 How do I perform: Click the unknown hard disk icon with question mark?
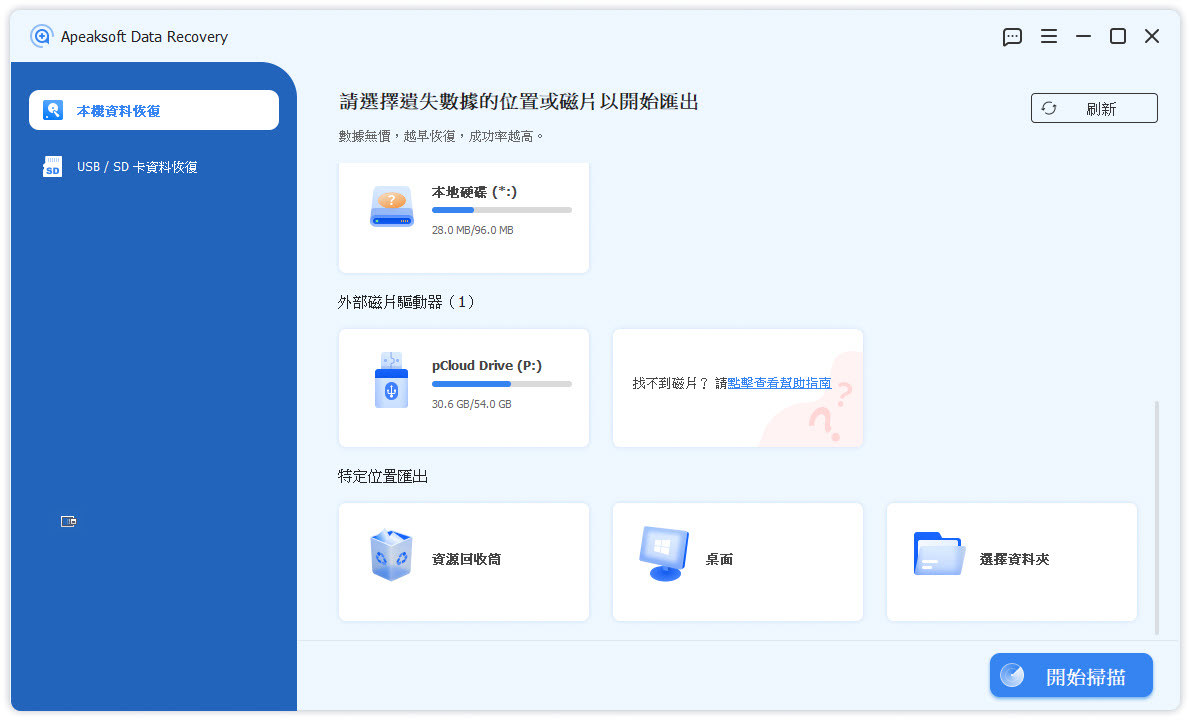pos(392,207)
